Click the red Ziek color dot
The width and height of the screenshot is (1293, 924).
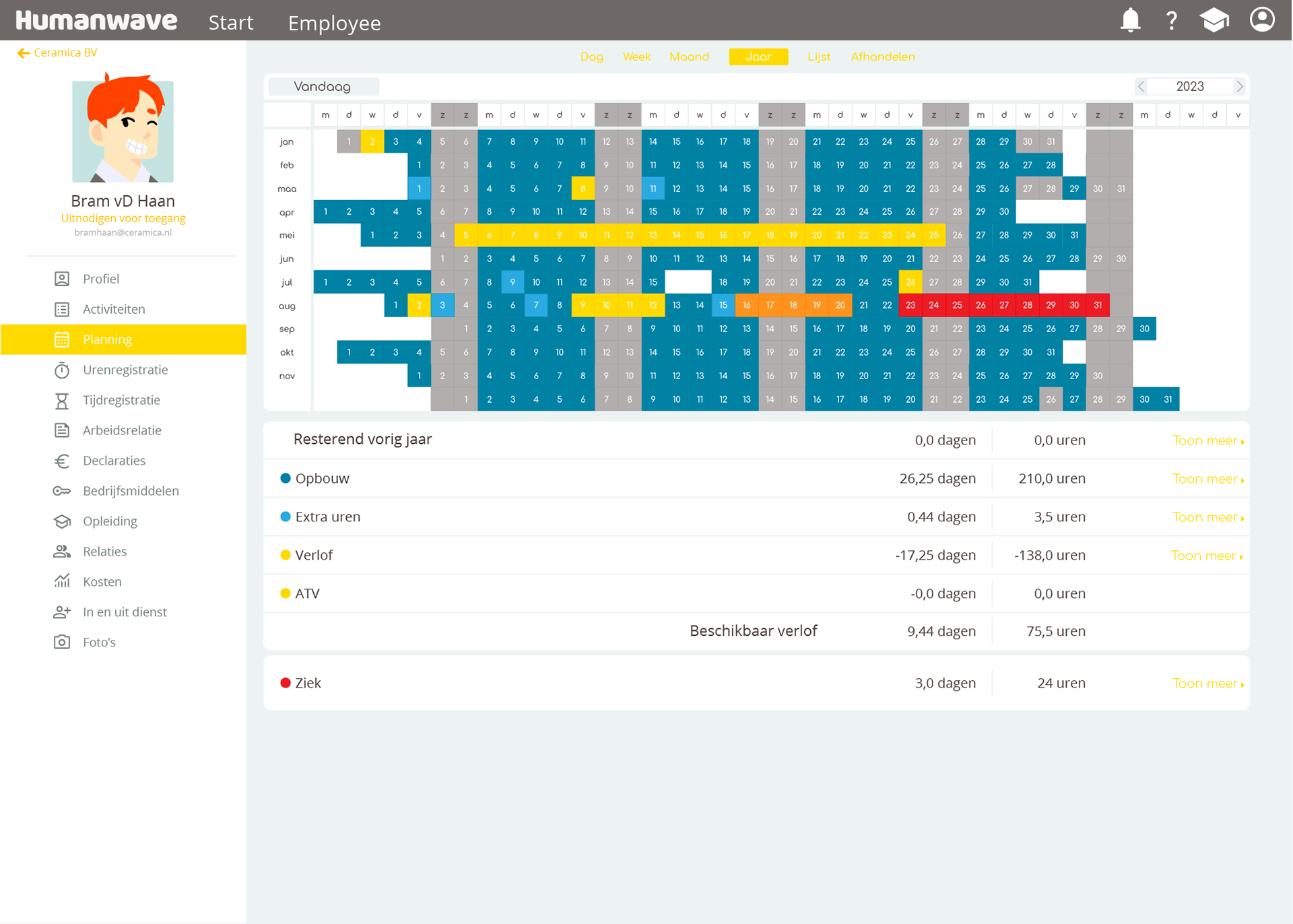pyautogui.click(x=286, y=683)
